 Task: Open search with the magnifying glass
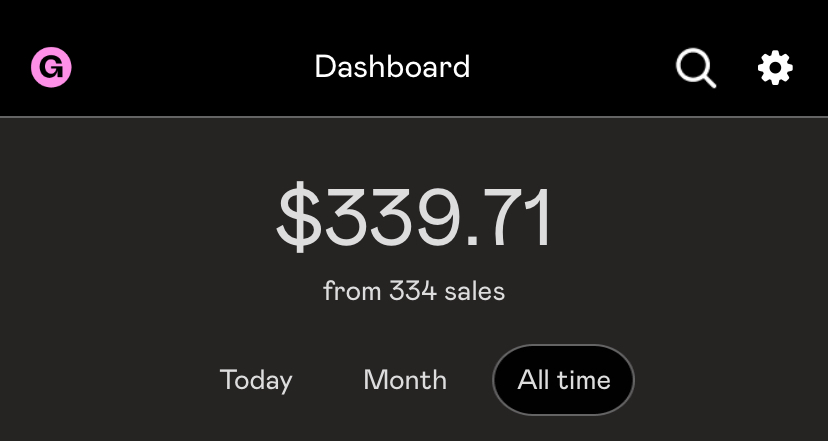tap(695, 68)
